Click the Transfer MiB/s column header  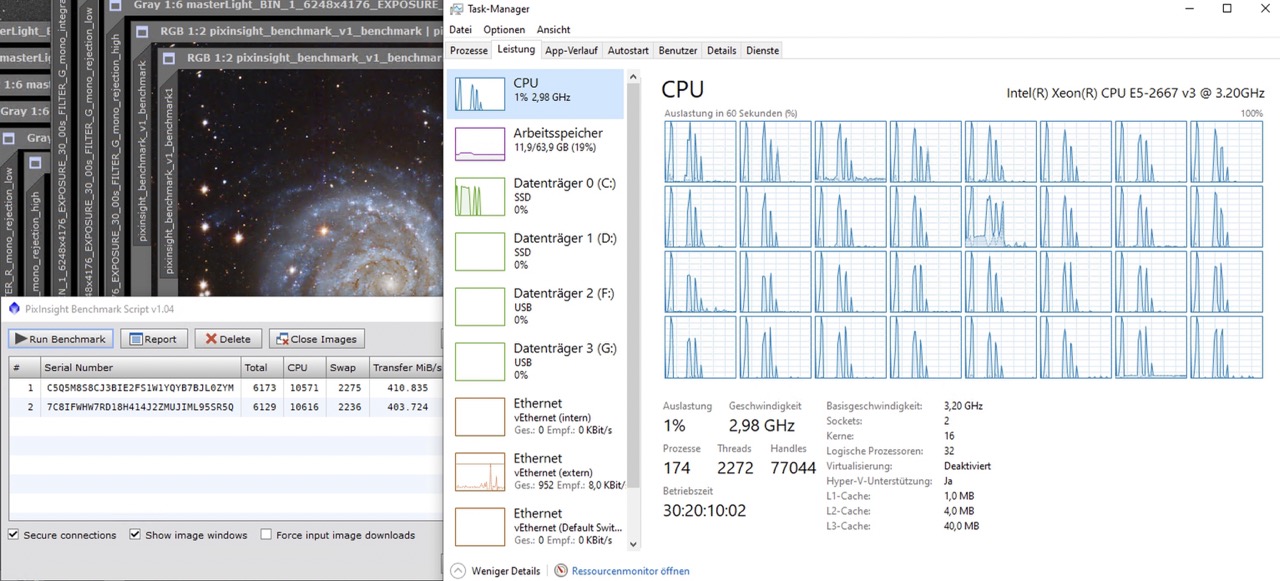[x=405, y=367]
